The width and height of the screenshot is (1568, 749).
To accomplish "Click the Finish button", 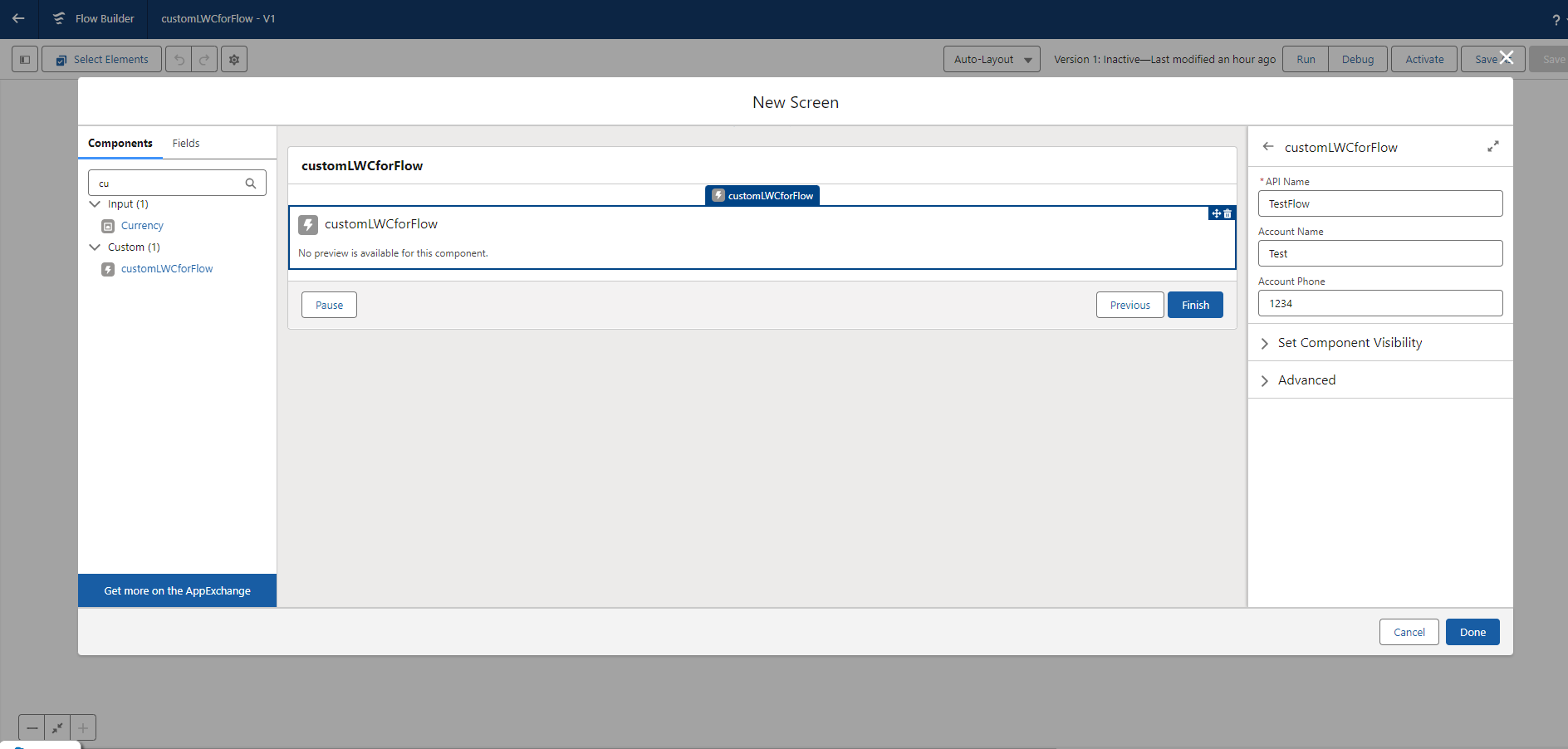I will pyautogui.click(x=1195, y=305).
